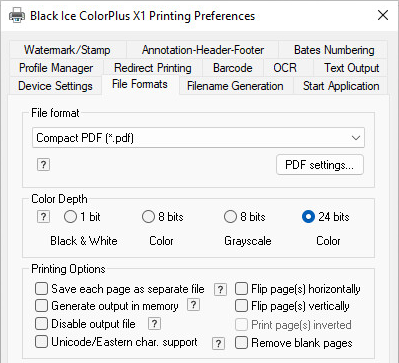Image resolution: width=399 pixels, height=363 pixels.
Task: Click the PDF settings... button
Action: click(x=320, y=165)
